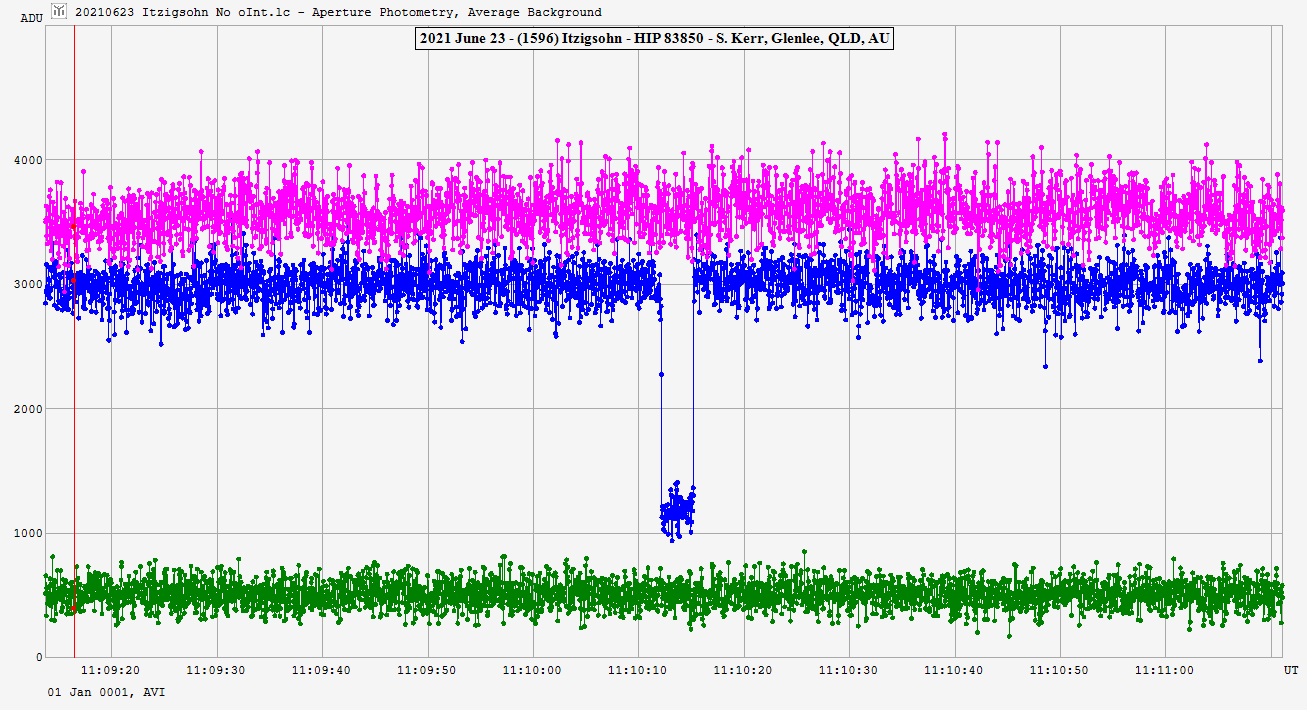Click the 11:10:50 time label
Viewport: 1307px width, 710px height.
tap(1060, 671)
